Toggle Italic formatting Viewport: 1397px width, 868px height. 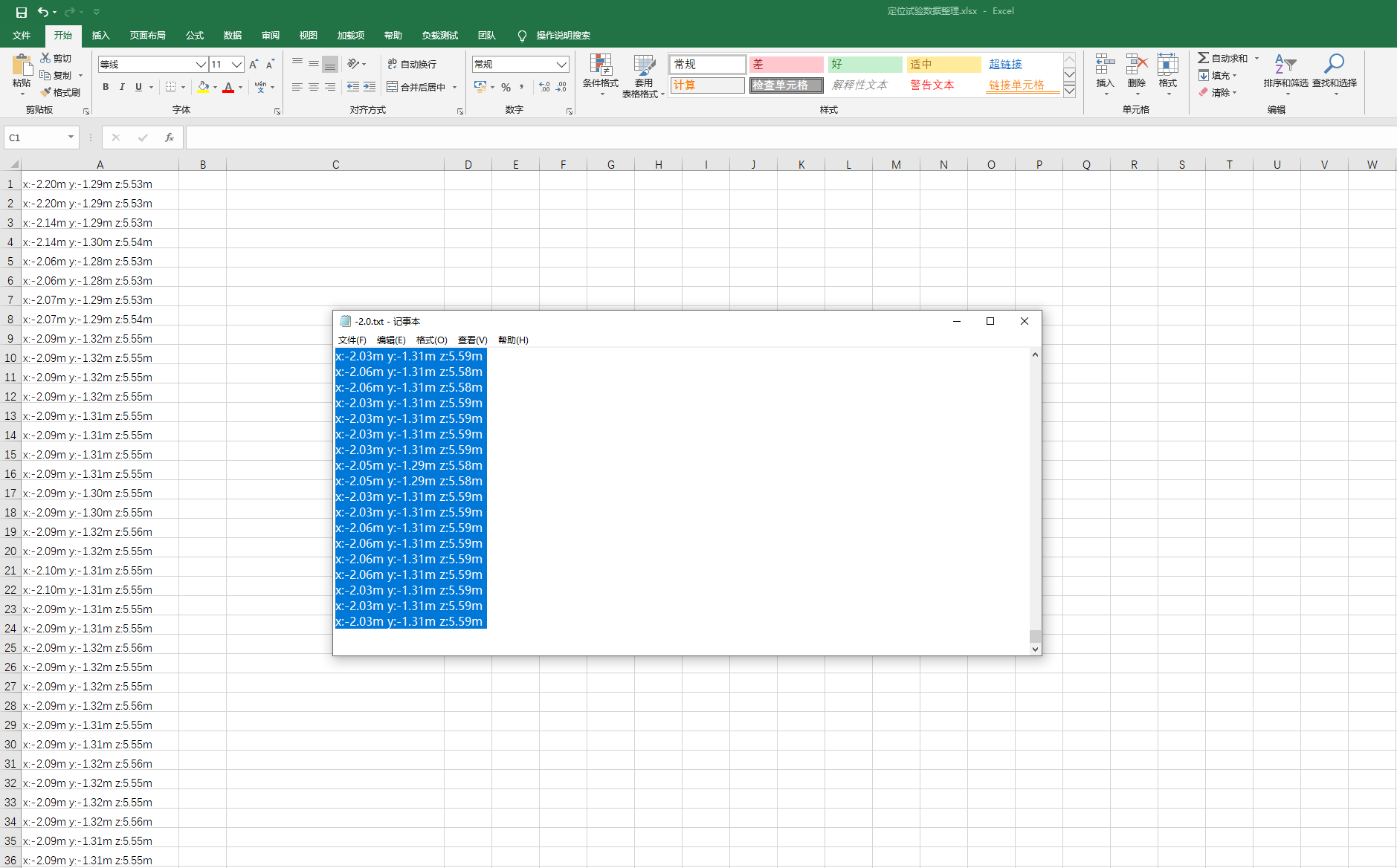coord(122,87)
